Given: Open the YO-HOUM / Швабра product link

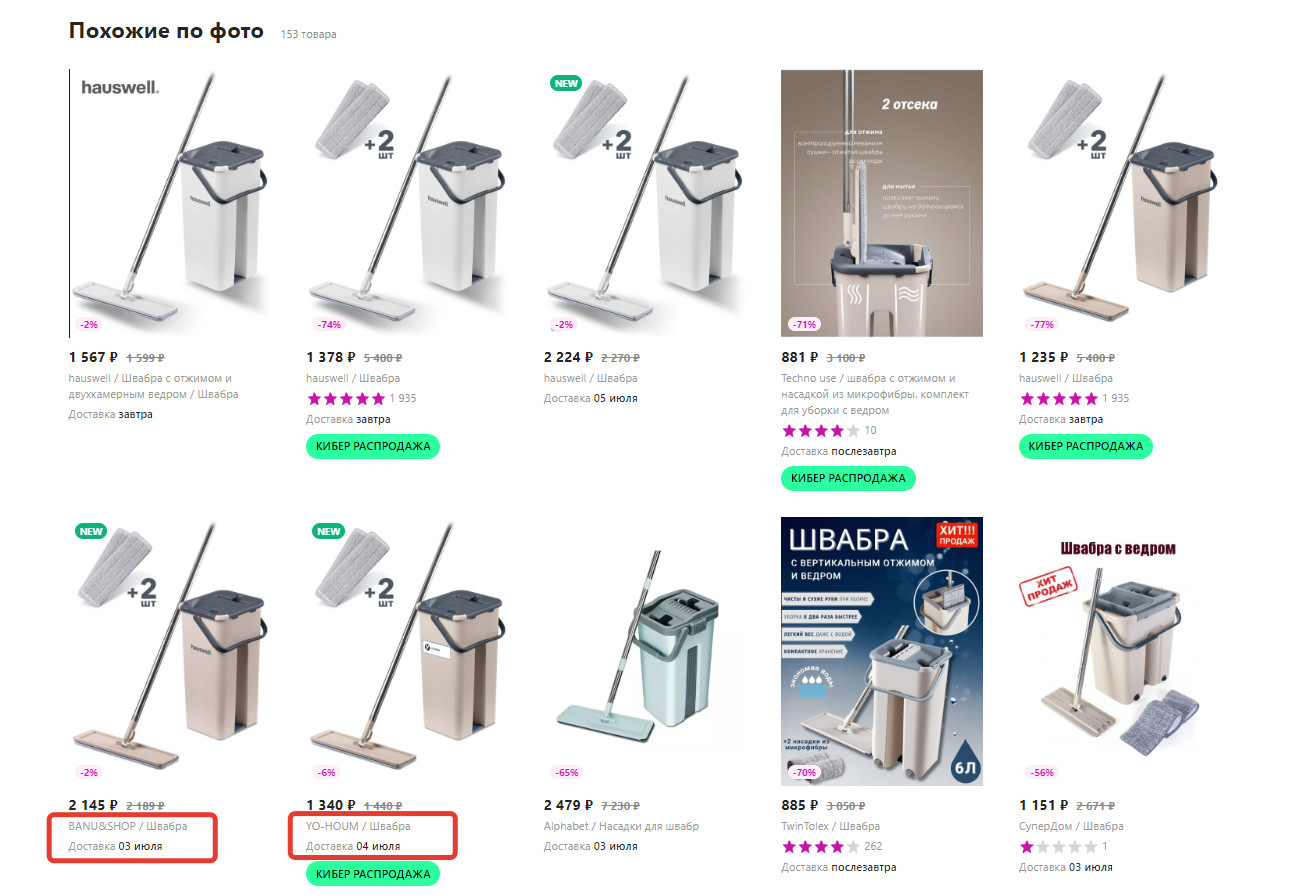Looking at the screenshot, I should click(358, 826).
